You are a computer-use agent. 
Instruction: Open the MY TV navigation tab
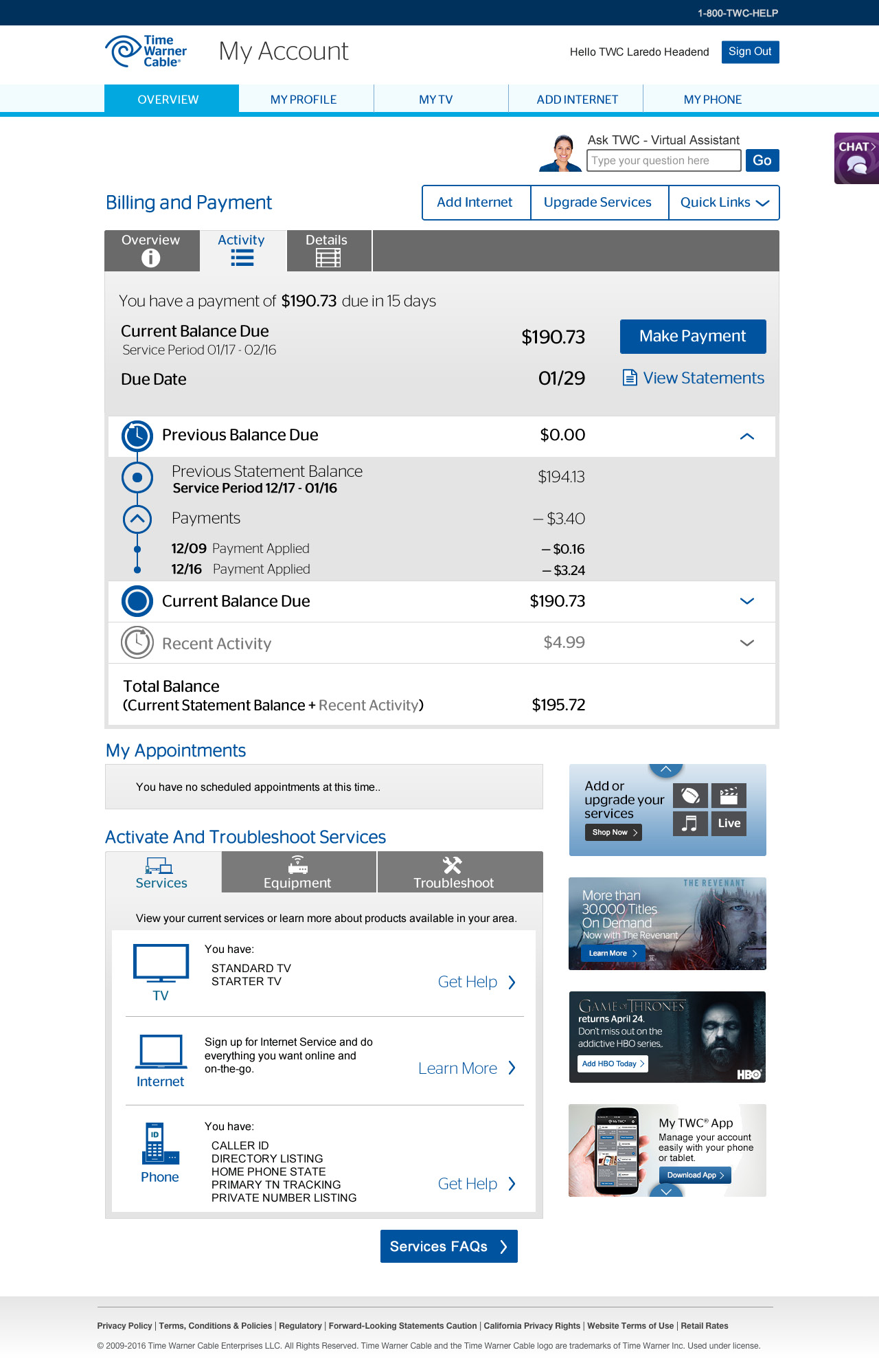tap(441, 100)
